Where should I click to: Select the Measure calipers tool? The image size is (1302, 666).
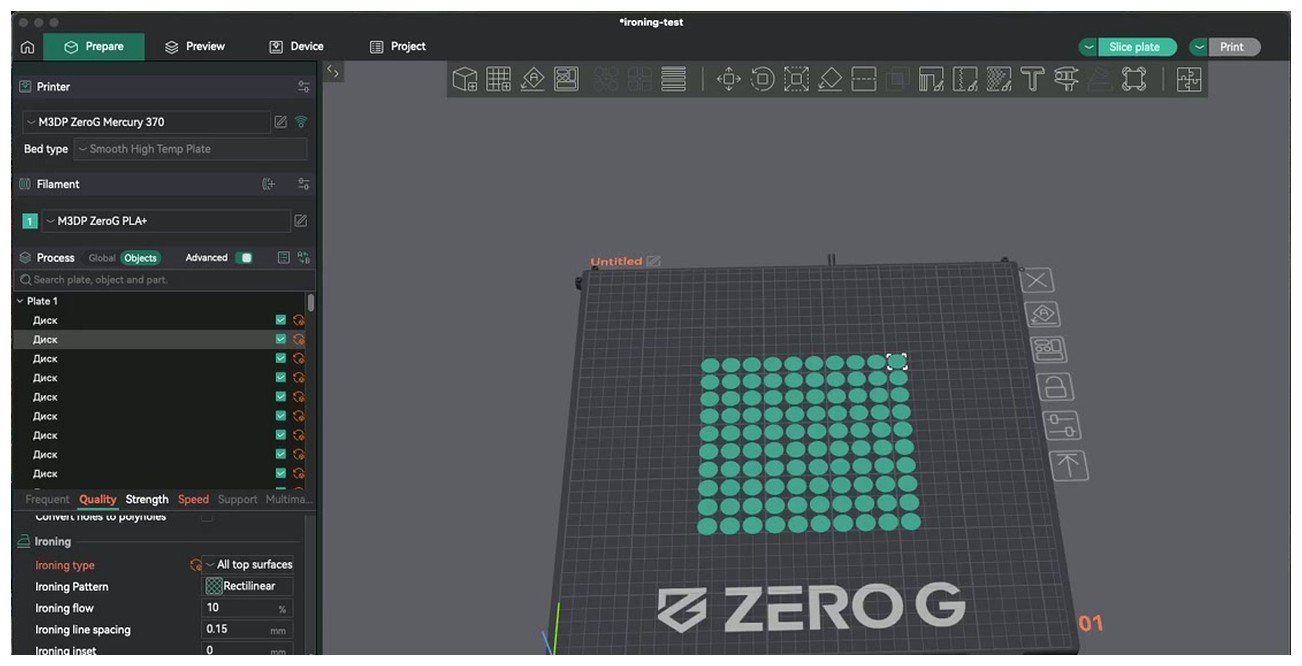(x=1066, y=79)
